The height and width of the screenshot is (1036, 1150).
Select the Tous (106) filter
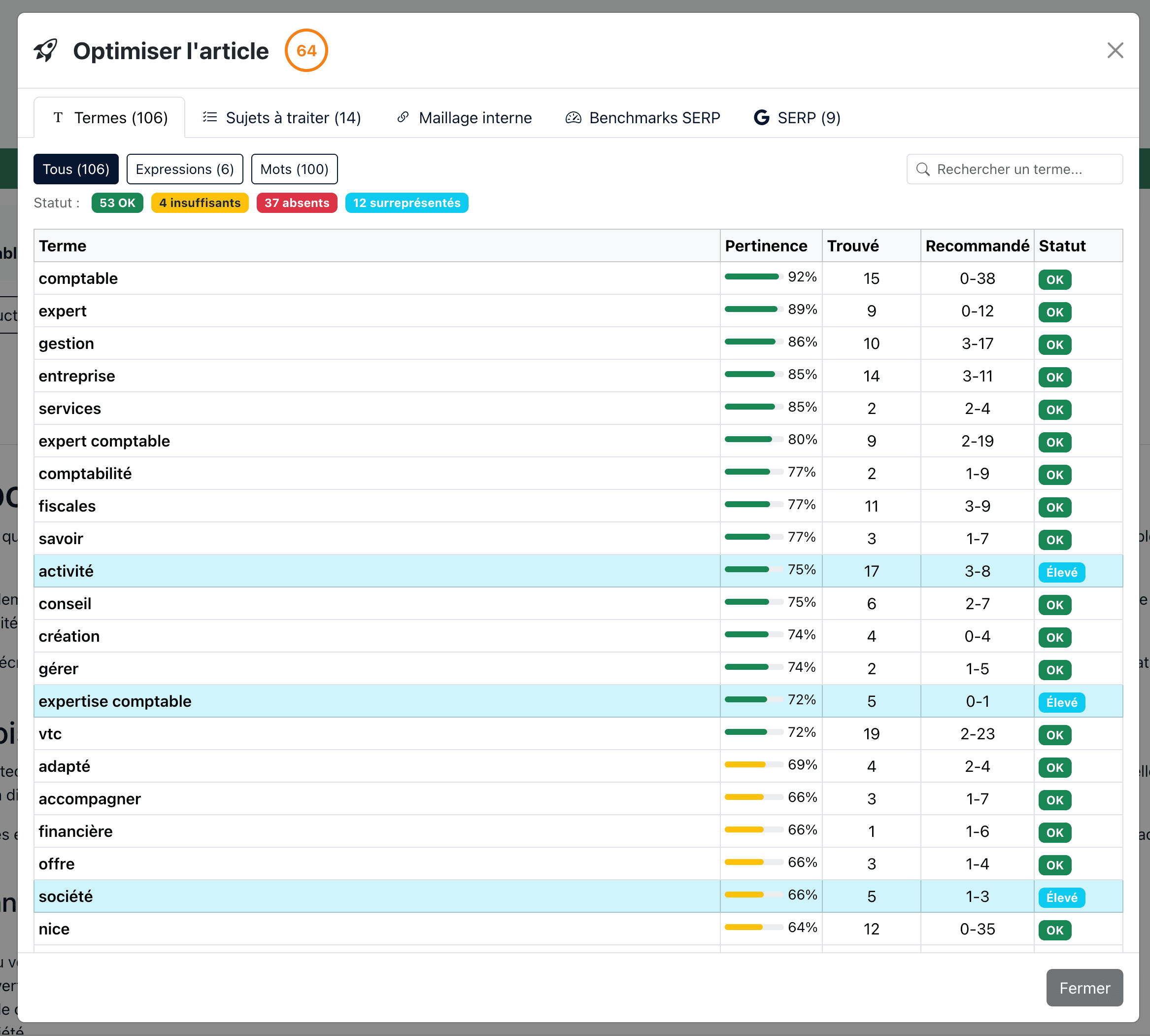coord(76,169)
